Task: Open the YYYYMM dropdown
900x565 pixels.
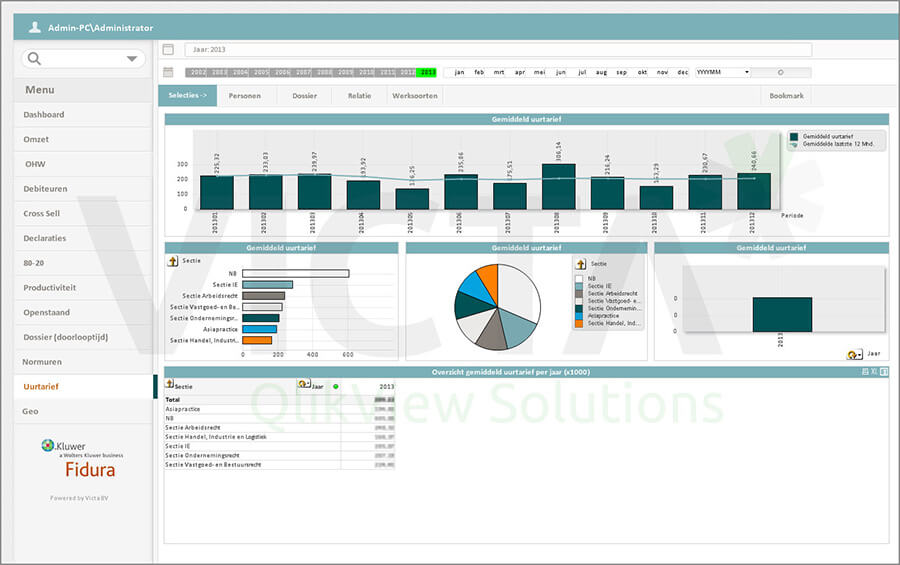Action: pyautogui.click(x=747, y=72)
